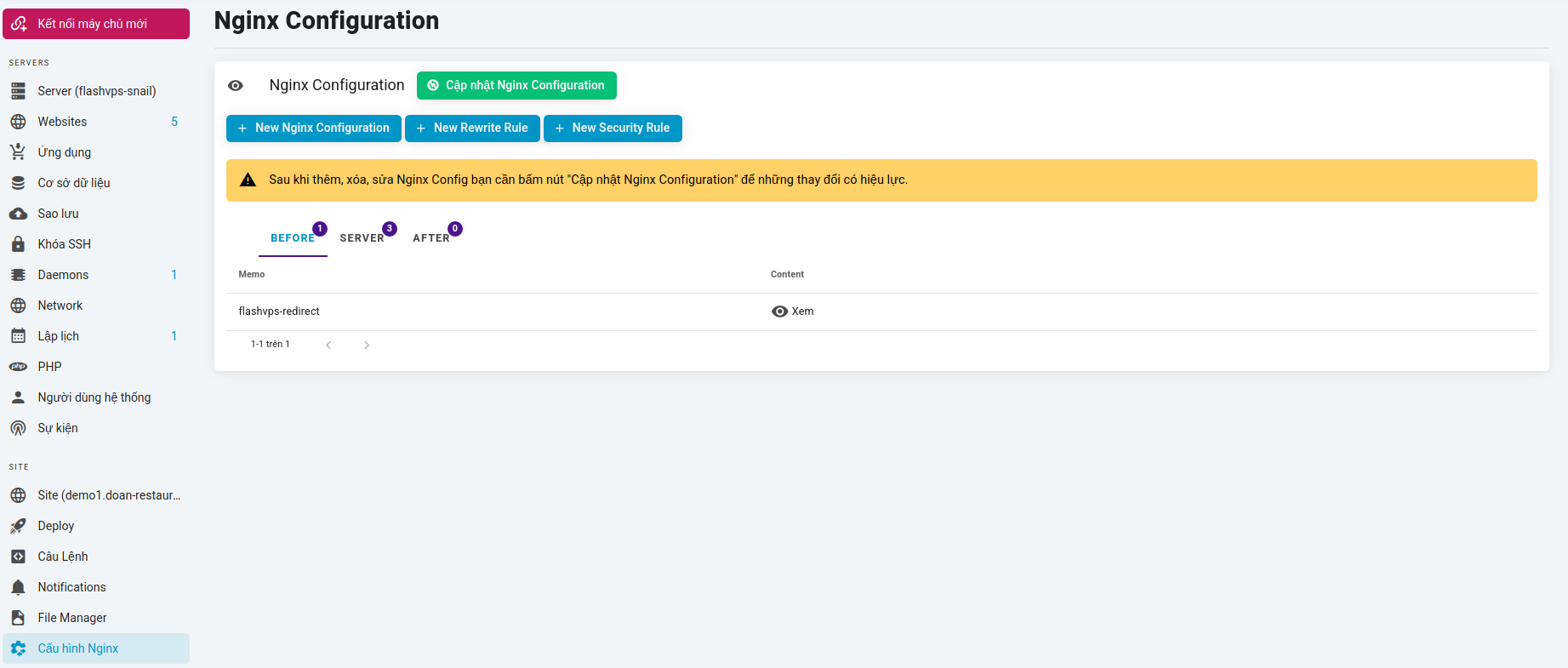1568x668 pixels.
Task: Click Cập nhật Nginx Configuration button
Action: pyautogui.click(x=516, y=86)
